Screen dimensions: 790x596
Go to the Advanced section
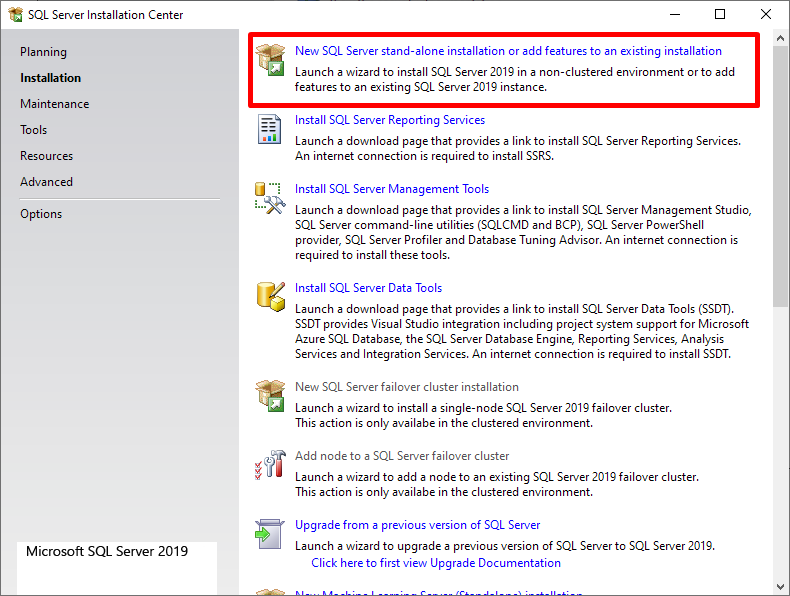pyautogui.click(x=46, y=182)
